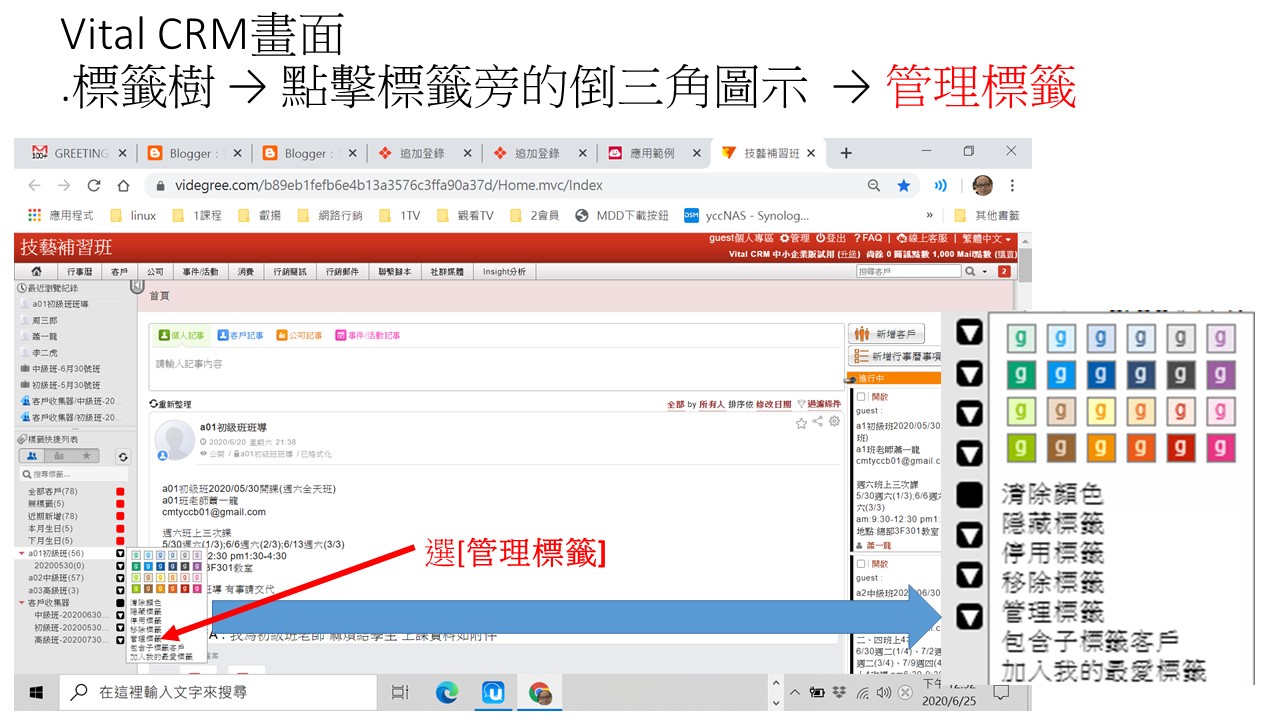This screenshot has width=1280, height=720.
Task: Open the search options arrow next to magnifier
Action: pos(985,271)
